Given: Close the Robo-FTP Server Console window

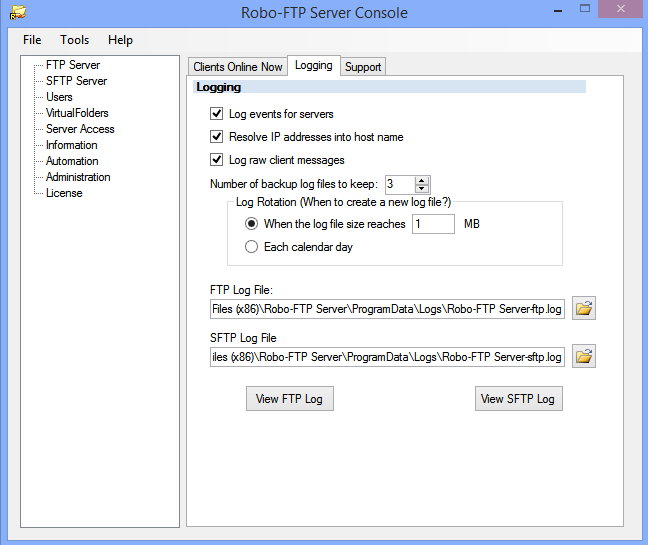Looking at the screenshot, I should (620, 9).
